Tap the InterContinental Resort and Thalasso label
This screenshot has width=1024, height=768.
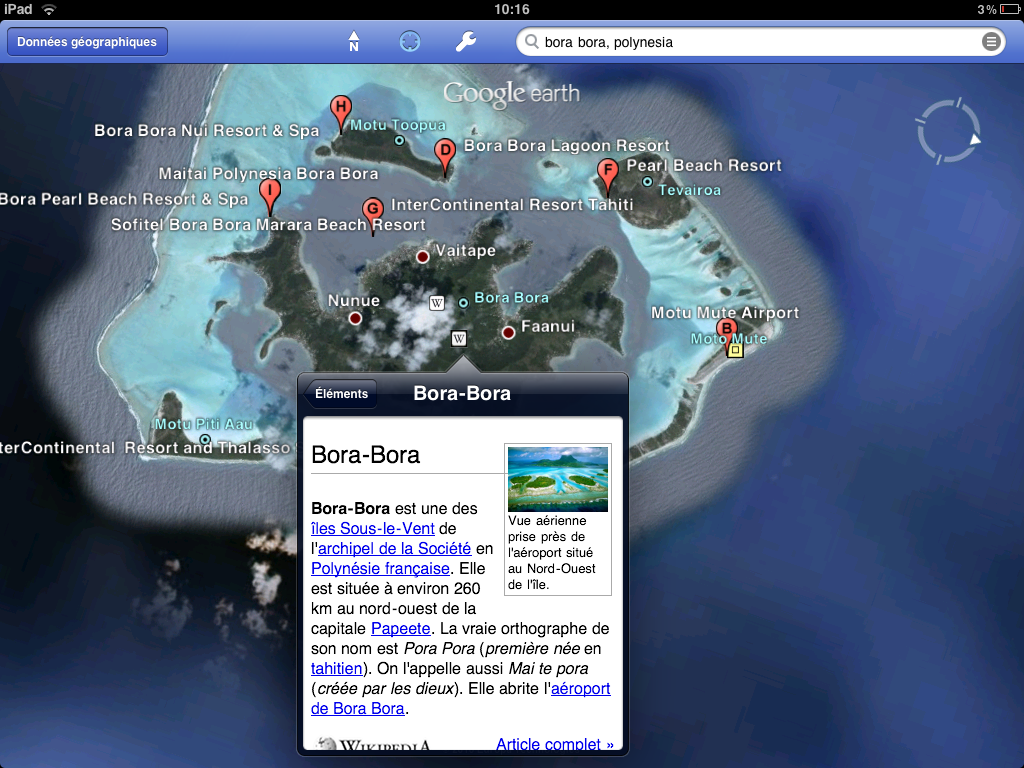tap(145, 448)
